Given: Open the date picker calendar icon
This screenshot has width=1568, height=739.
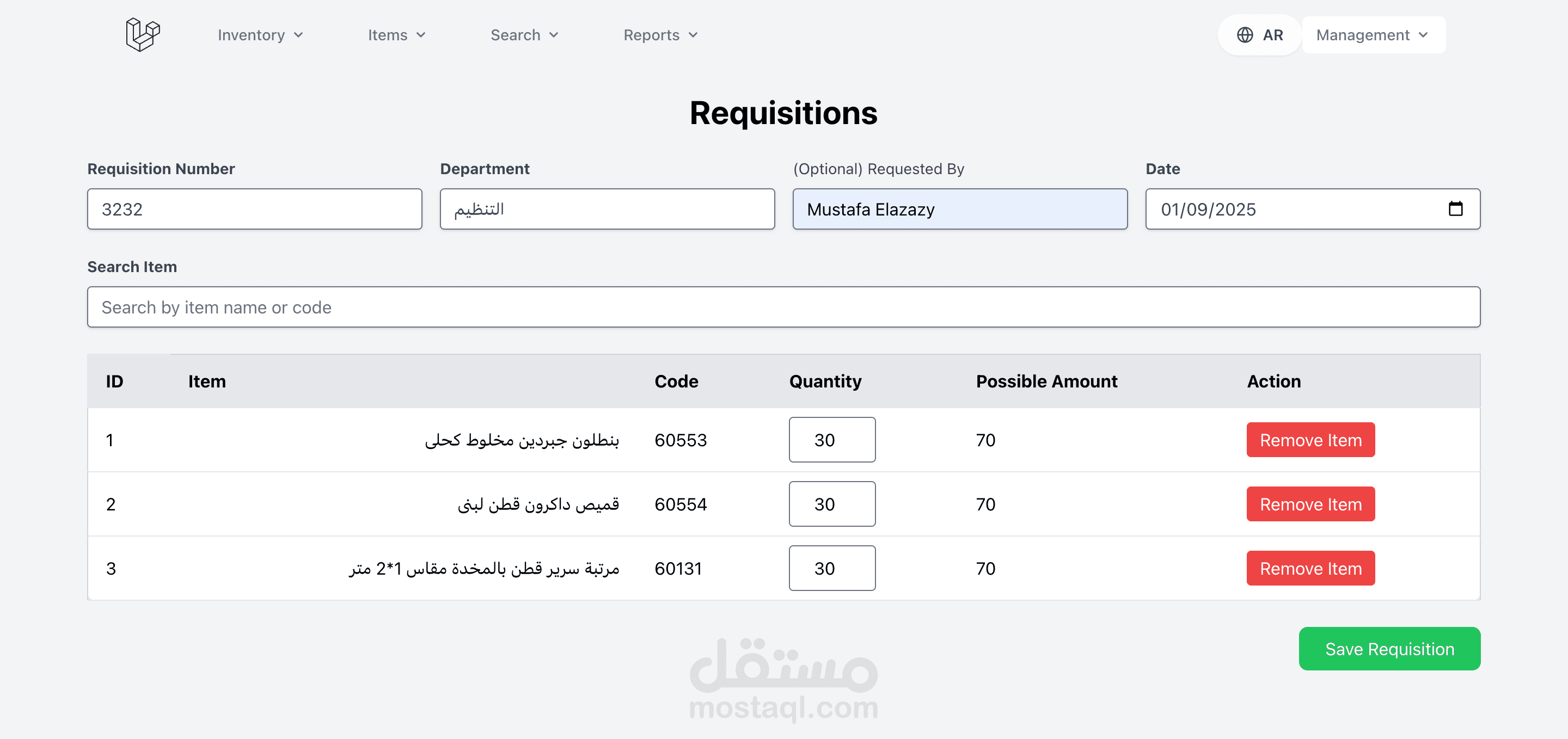Looking at the screenshot, I should [1455, 208].
